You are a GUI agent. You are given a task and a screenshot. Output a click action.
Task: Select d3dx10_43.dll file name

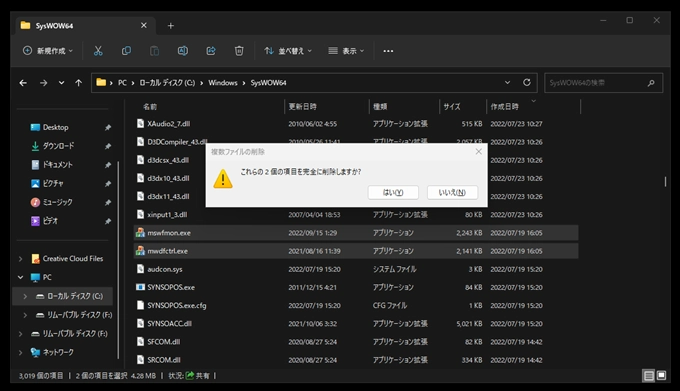click(168, 178)
